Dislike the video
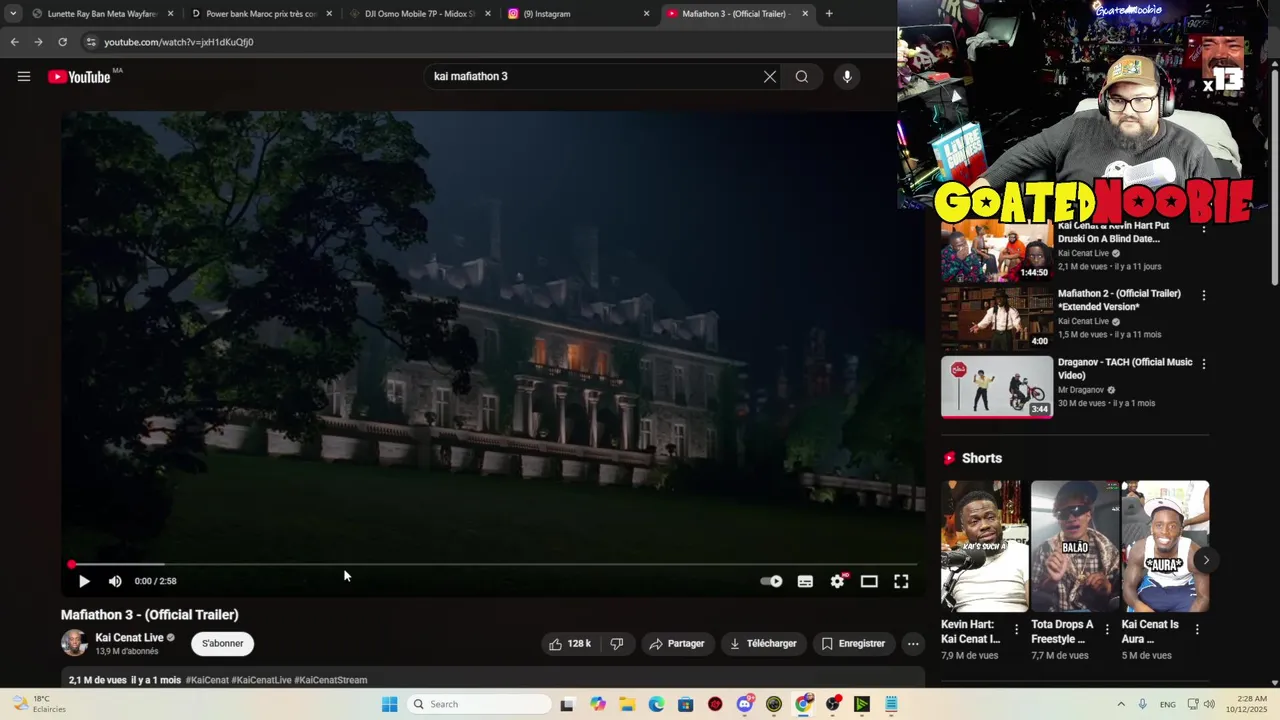Image resolution: width=1280 pixels, height=720 pixels. [x=617, y=644]
